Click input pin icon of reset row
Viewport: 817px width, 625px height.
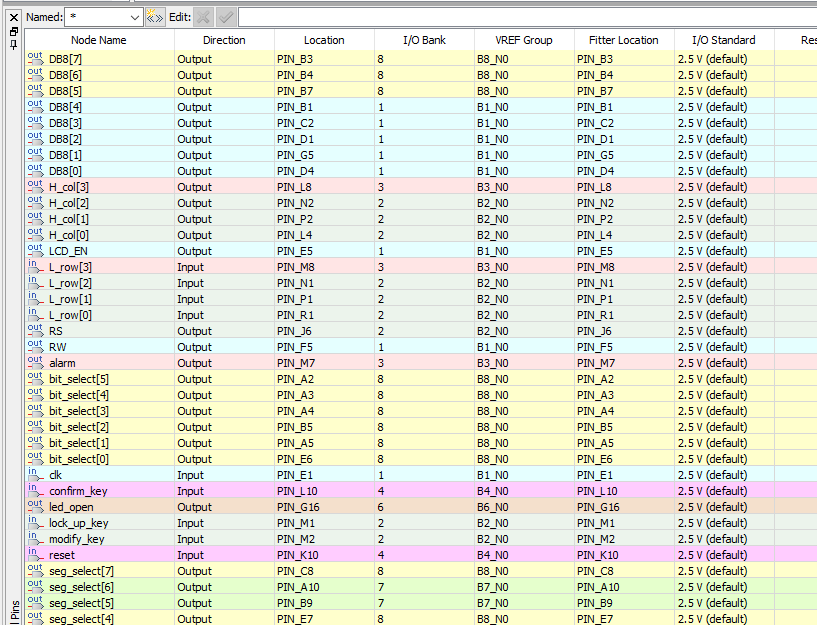pyautogui.click(x=35, y=554)
